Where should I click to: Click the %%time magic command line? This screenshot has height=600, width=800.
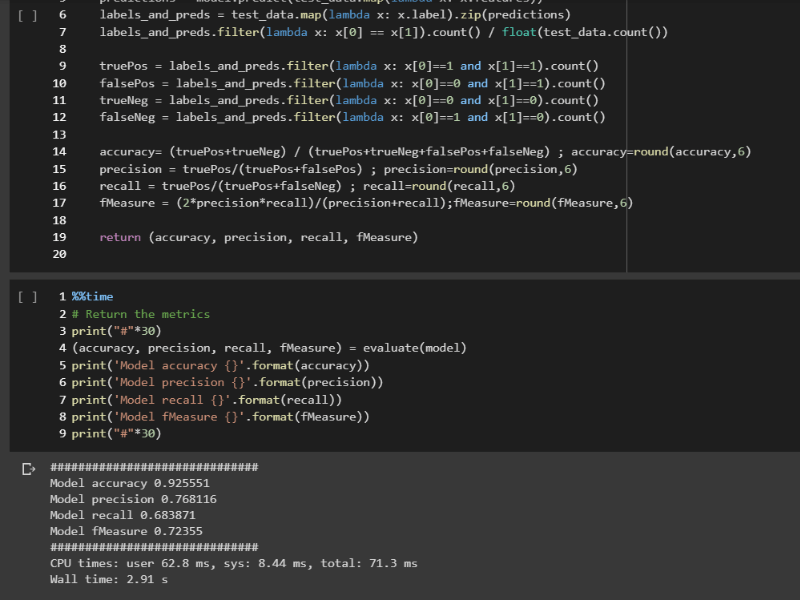92,297
